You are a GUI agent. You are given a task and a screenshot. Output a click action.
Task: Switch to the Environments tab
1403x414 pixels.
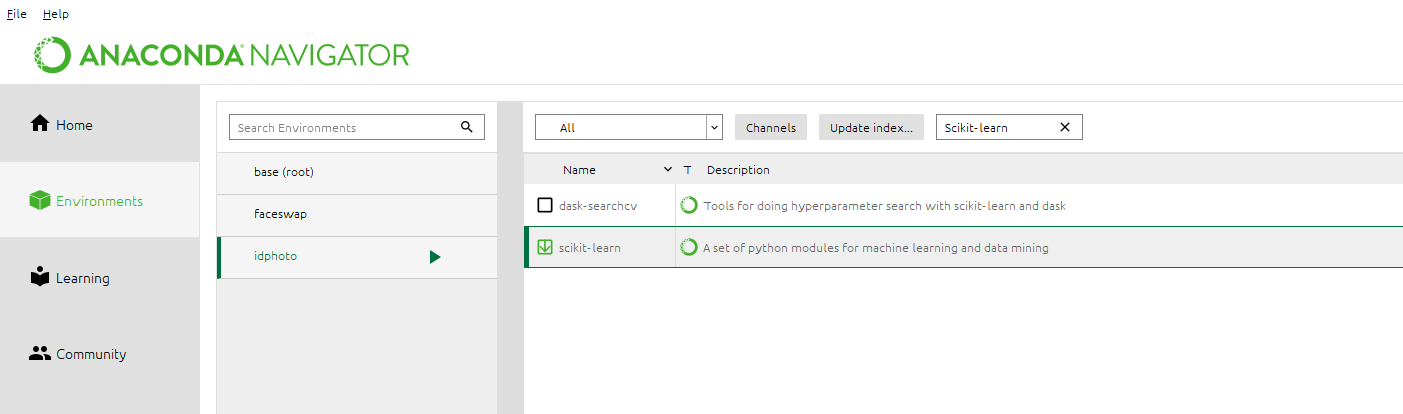point(100,200)
